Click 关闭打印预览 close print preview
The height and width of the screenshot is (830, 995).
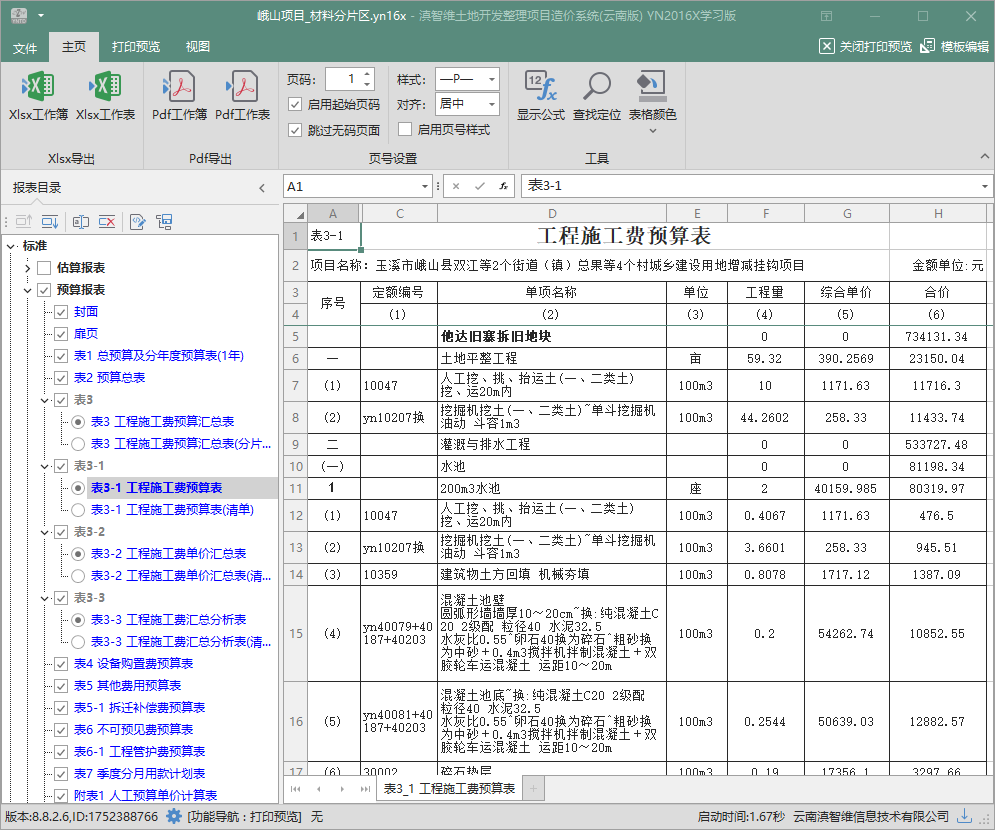pos(866,46)
